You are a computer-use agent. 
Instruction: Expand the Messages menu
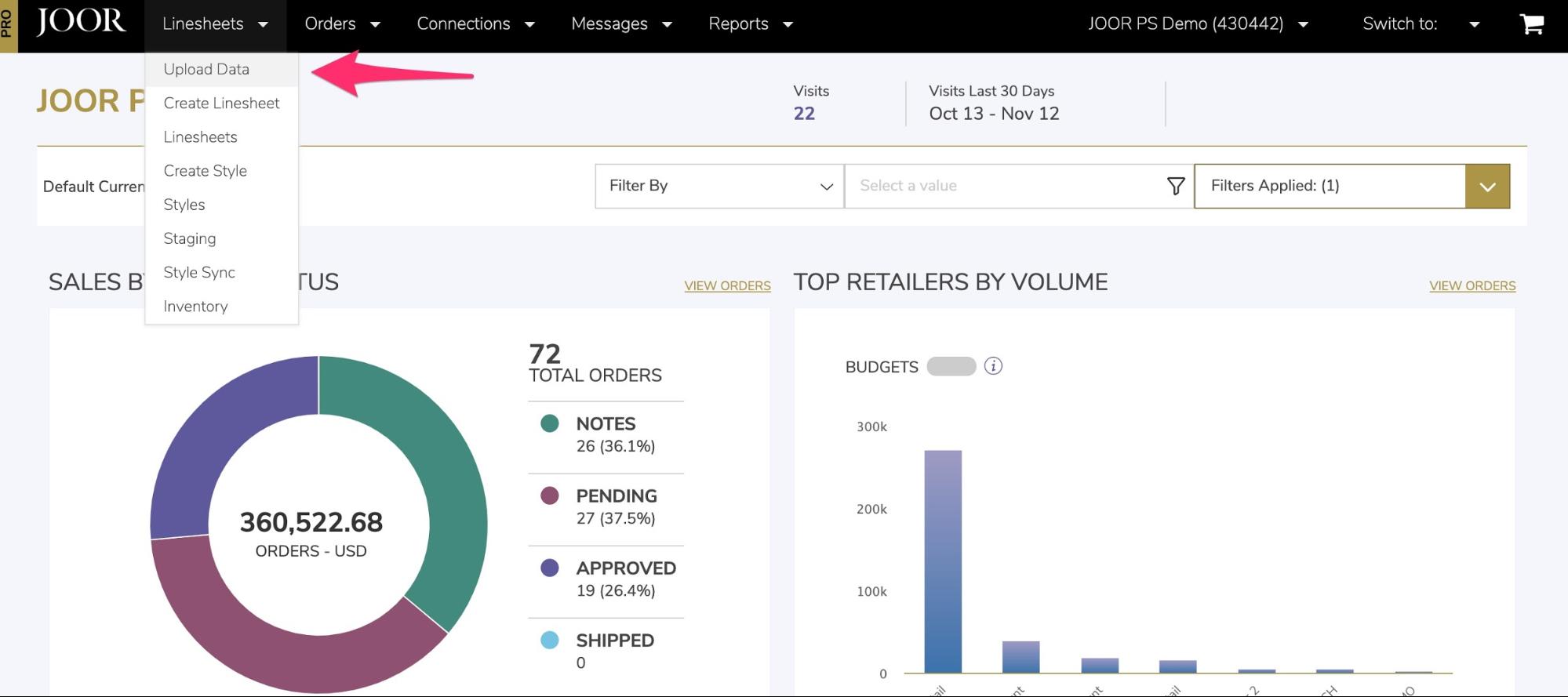621,24
